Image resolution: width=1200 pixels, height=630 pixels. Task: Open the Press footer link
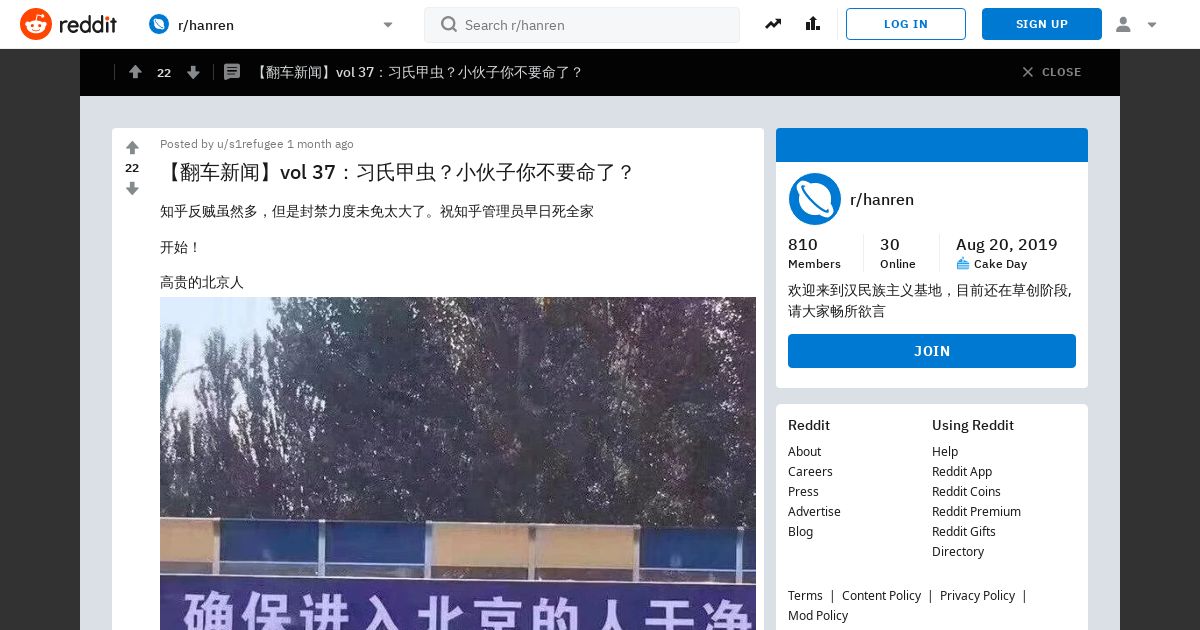[x=803, y=491]
